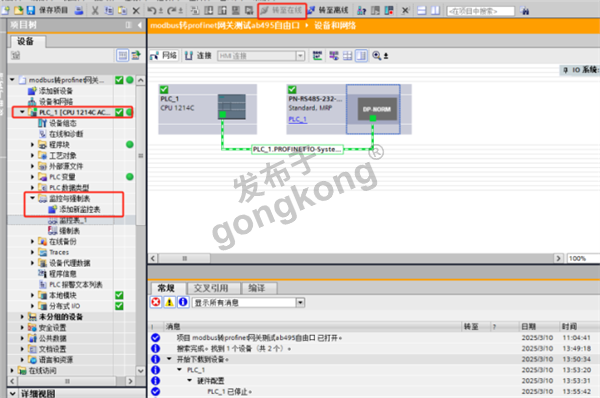Undo the last action
This screenshot has width=600, height=398.
tap(153, 10)
